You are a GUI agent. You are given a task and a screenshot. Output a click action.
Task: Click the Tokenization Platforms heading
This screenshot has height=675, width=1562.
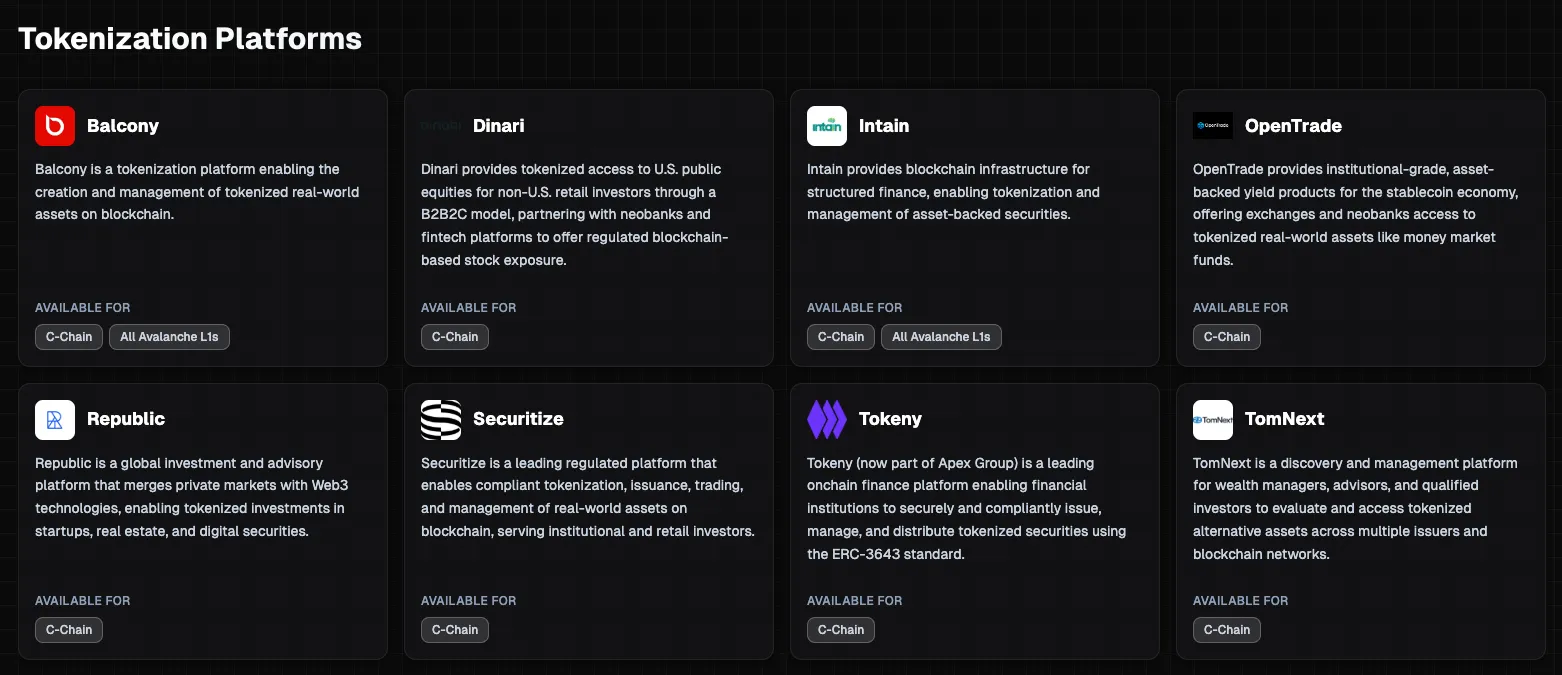point(189,39)
